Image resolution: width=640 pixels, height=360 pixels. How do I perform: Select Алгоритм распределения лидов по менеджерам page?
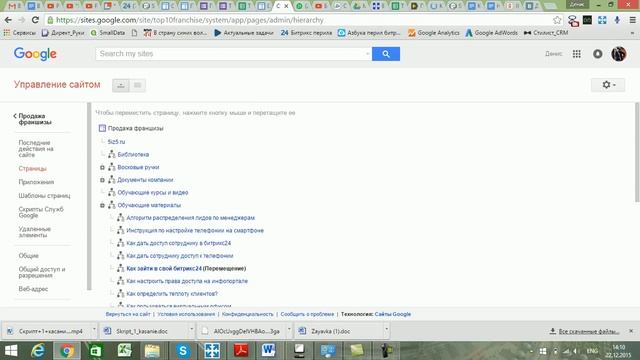[190, 218]
